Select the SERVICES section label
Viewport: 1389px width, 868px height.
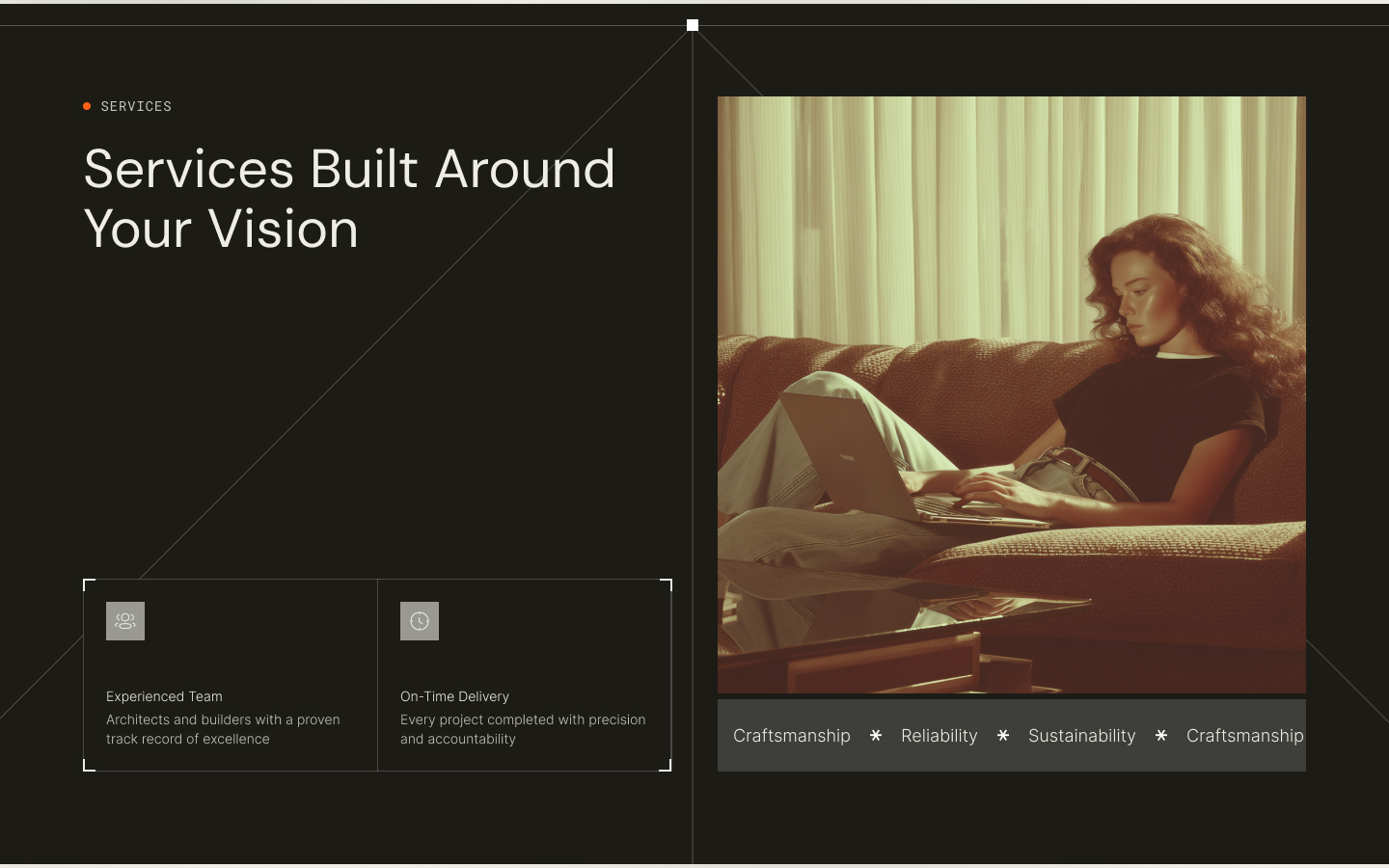[136, 106]
